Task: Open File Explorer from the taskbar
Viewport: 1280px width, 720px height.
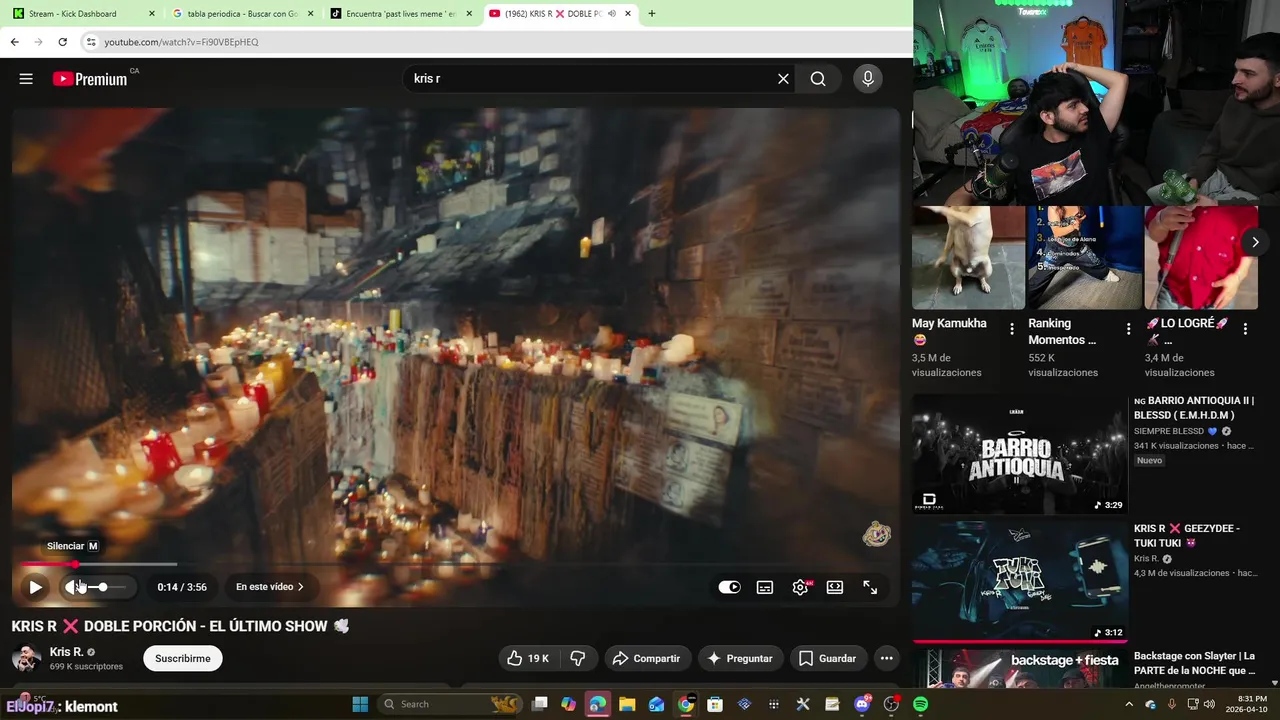Action: tap(627, 704)
